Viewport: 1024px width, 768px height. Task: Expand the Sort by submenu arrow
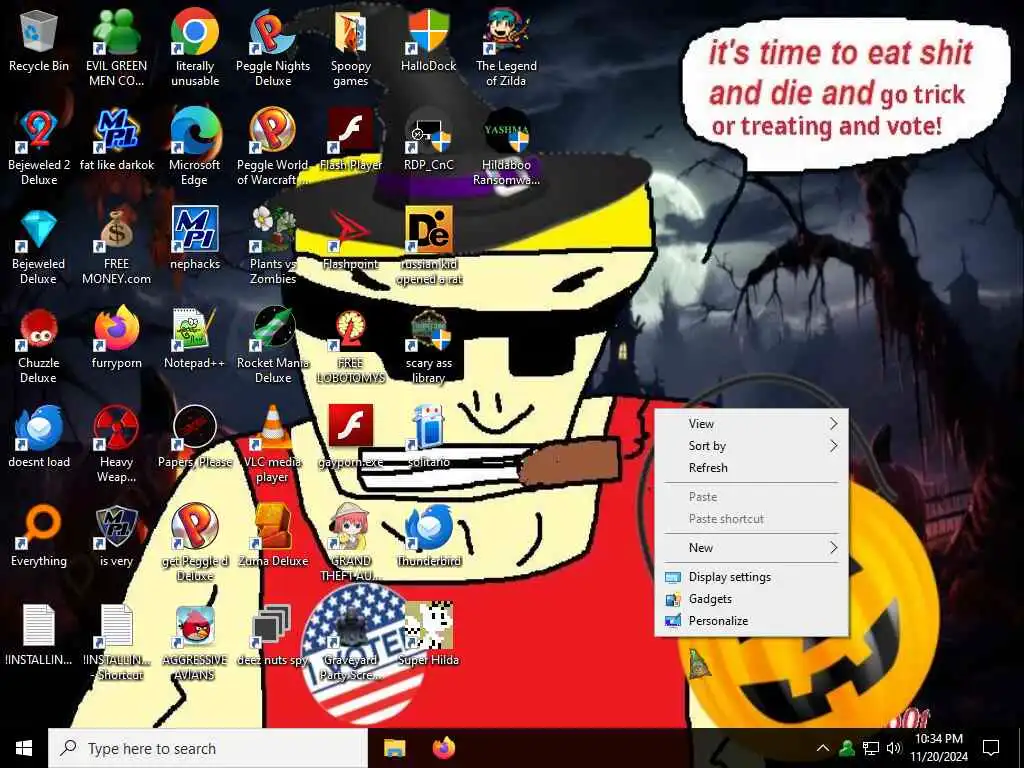pyautogui.click(x=833, y=446)
